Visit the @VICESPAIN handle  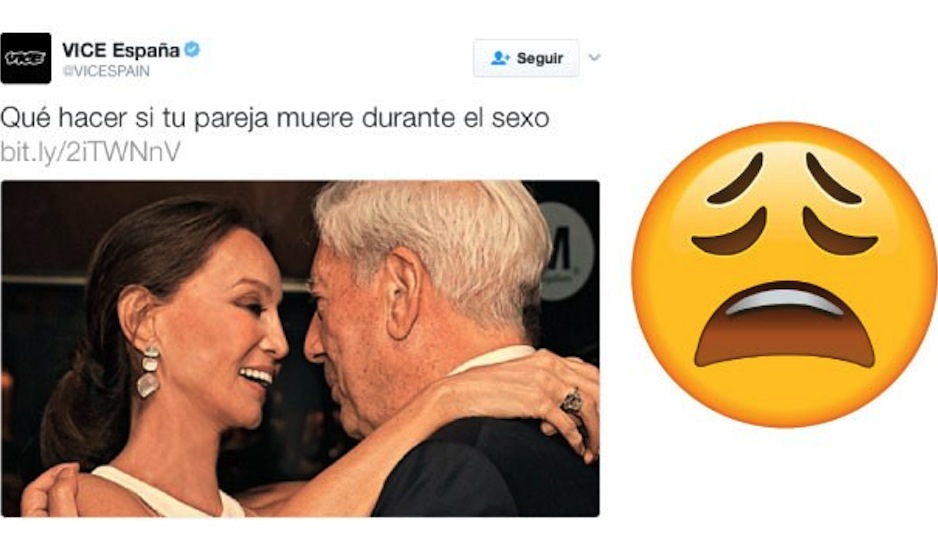(106, 71)
